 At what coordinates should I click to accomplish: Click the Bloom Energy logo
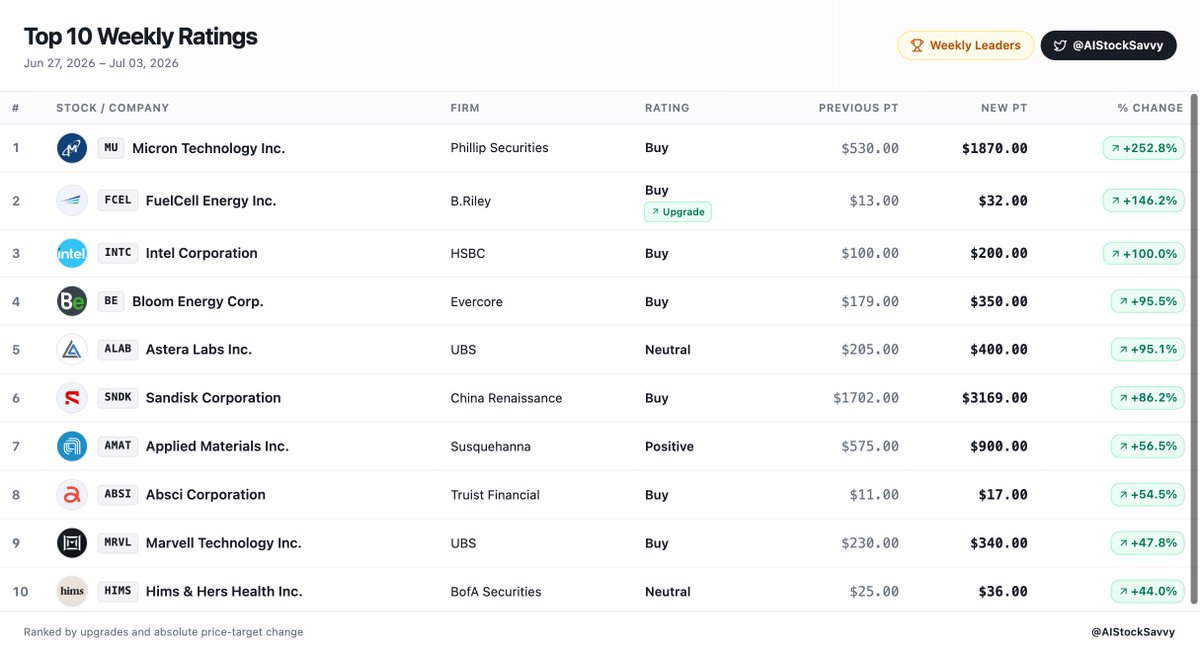(x=72, y=301)
